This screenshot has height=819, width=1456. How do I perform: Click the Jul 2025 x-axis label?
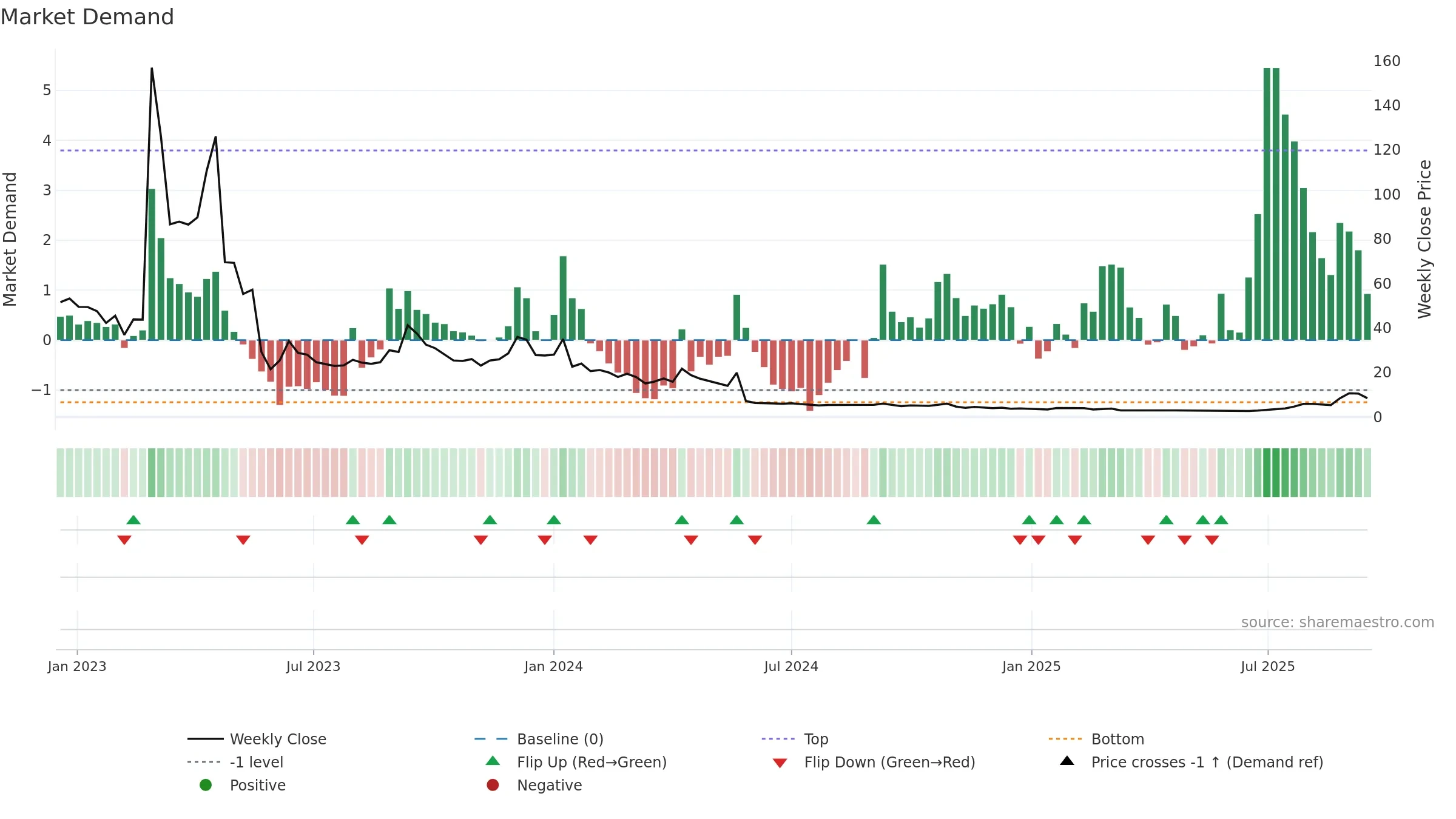(x=1268, y=667)
